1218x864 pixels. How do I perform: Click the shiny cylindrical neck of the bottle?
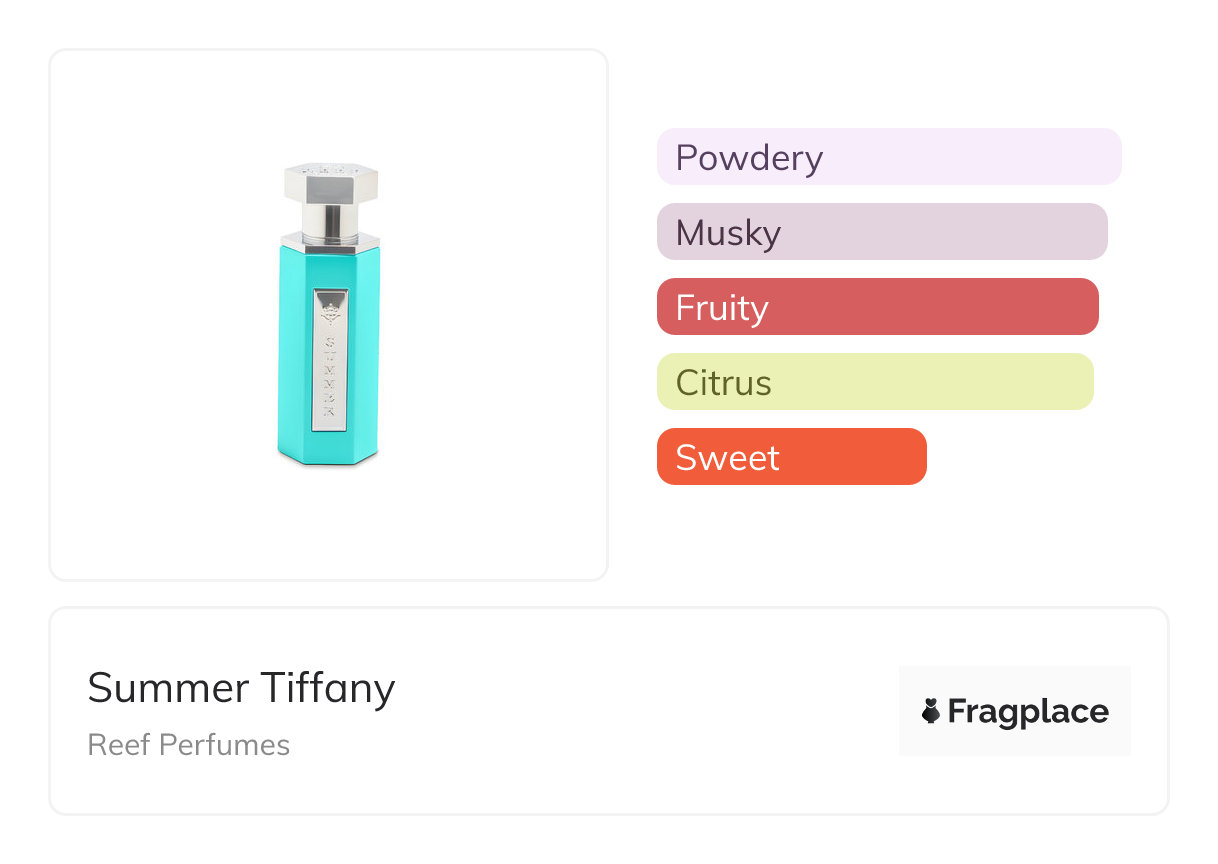pyautogui.click(x=330, y=219)
